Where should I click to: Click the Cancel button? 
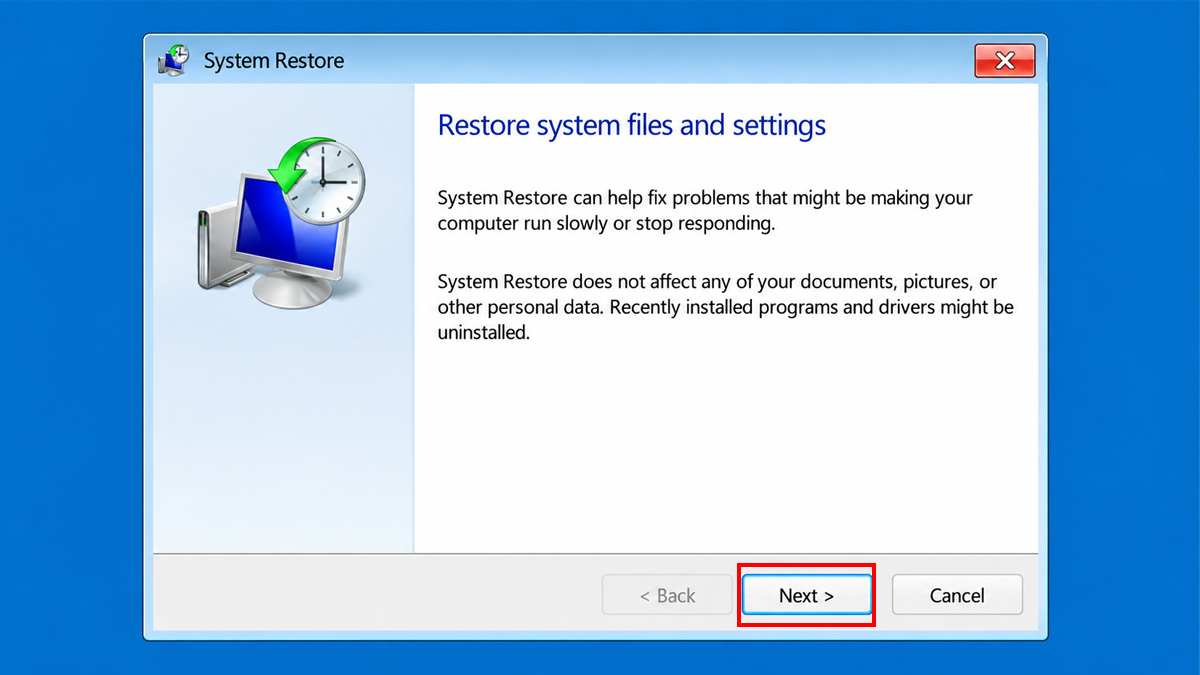957,595
